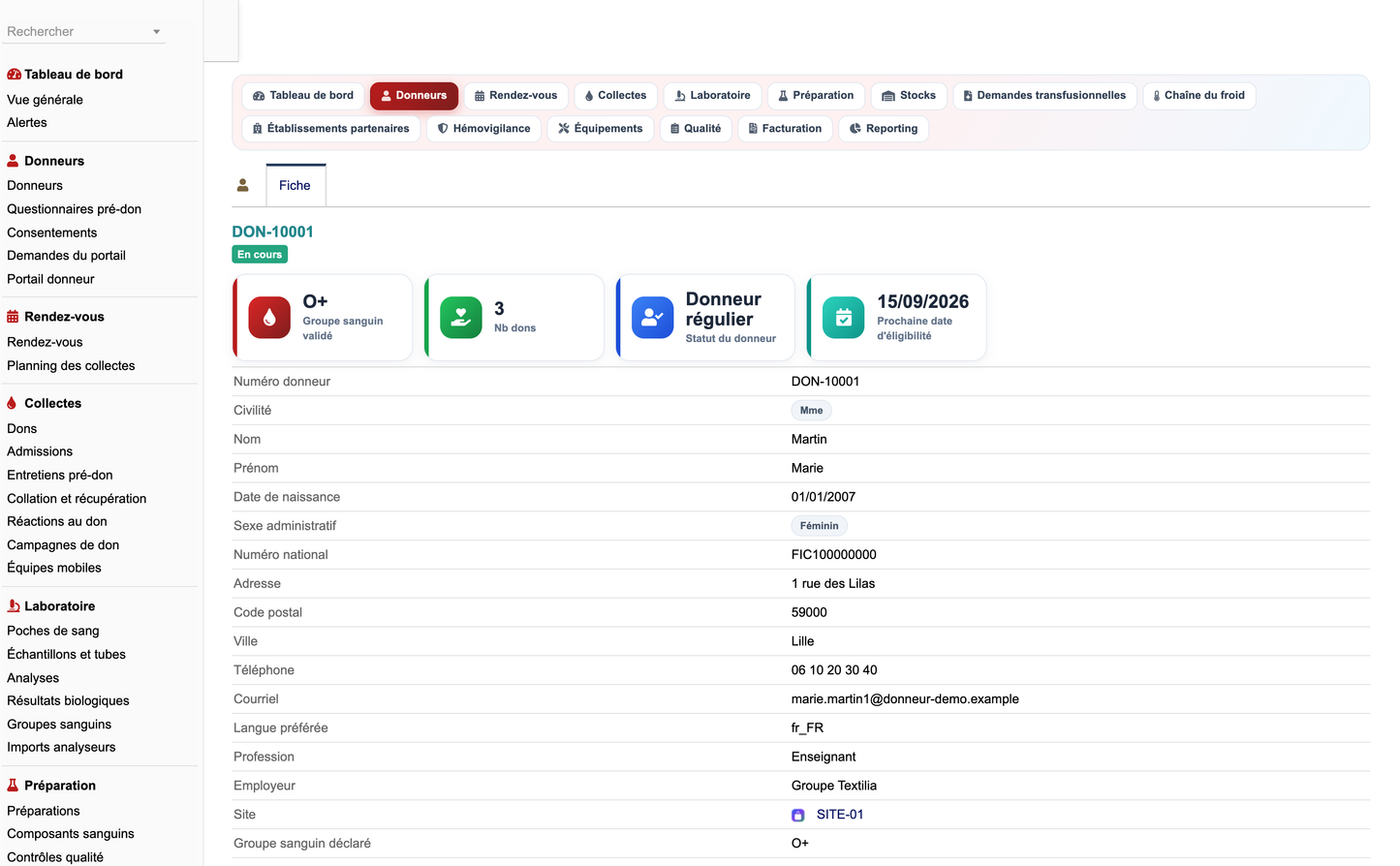The height and width of the screenshot is (866, 1400).
Task: Open the Préparation top menu
Action: (x=816, y=96)
